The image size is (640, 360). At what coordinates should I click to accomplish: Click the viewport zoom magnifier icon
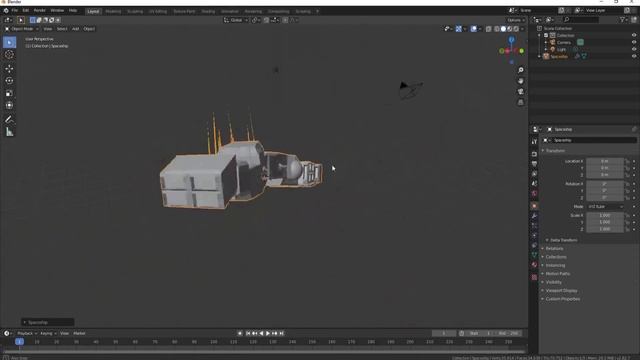coord(521,70)
